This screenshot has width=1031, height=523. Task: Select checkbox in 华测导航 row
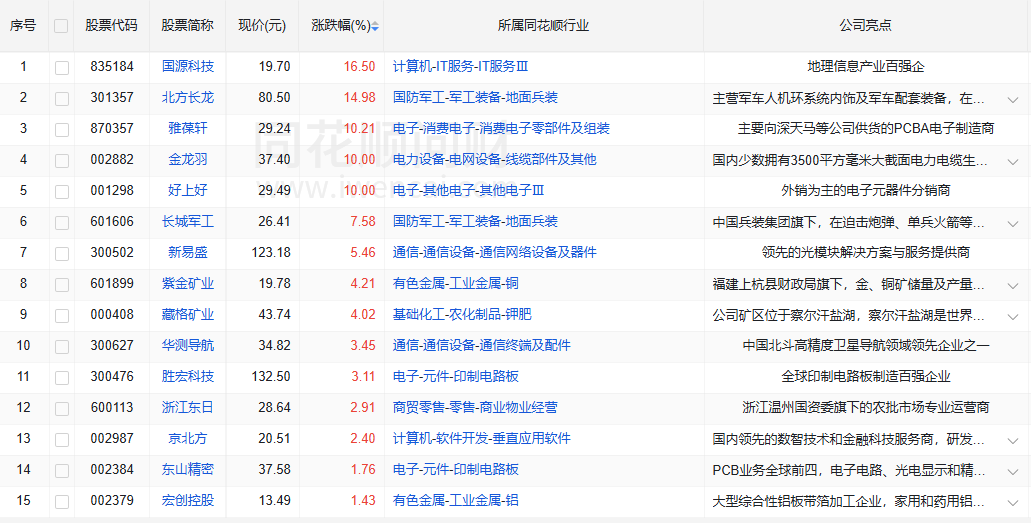pos(62,347)
